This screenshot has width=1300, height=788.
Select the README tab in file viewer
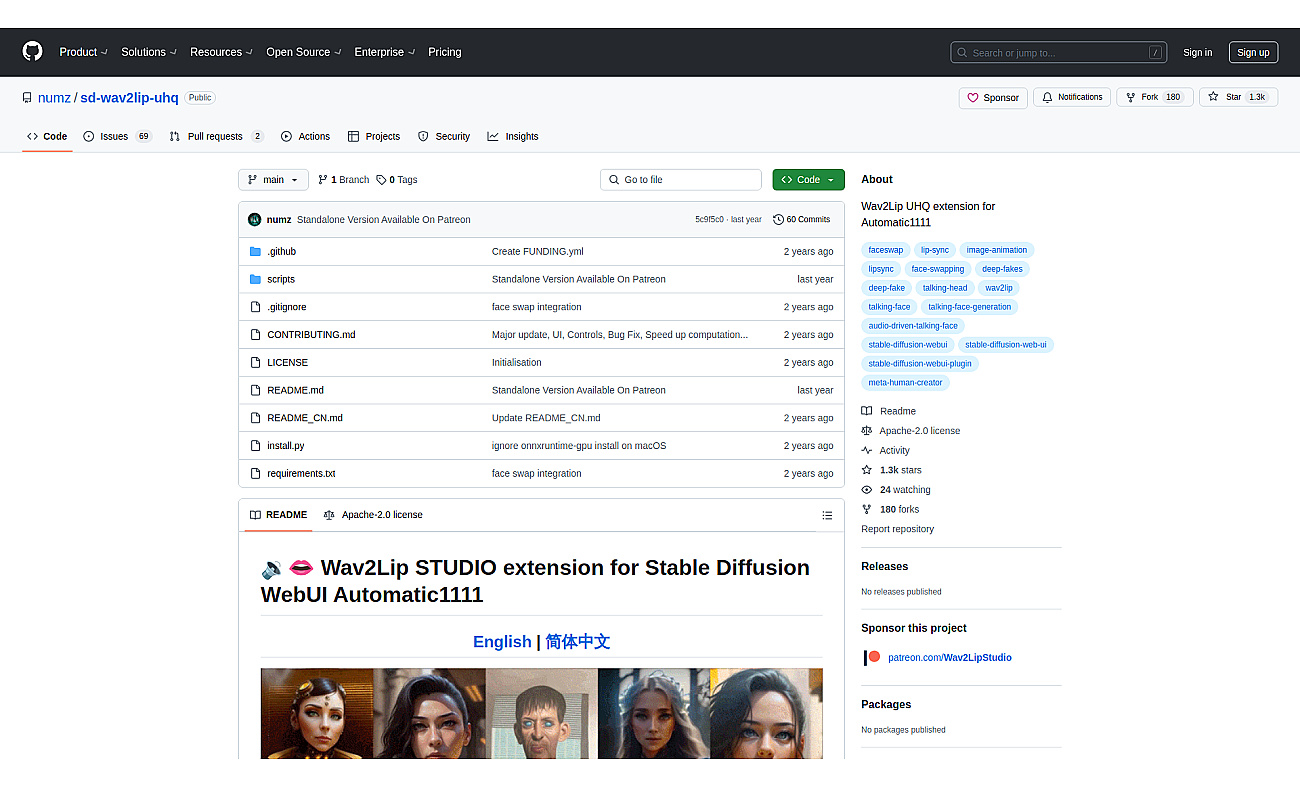click(x=278, y=515)
